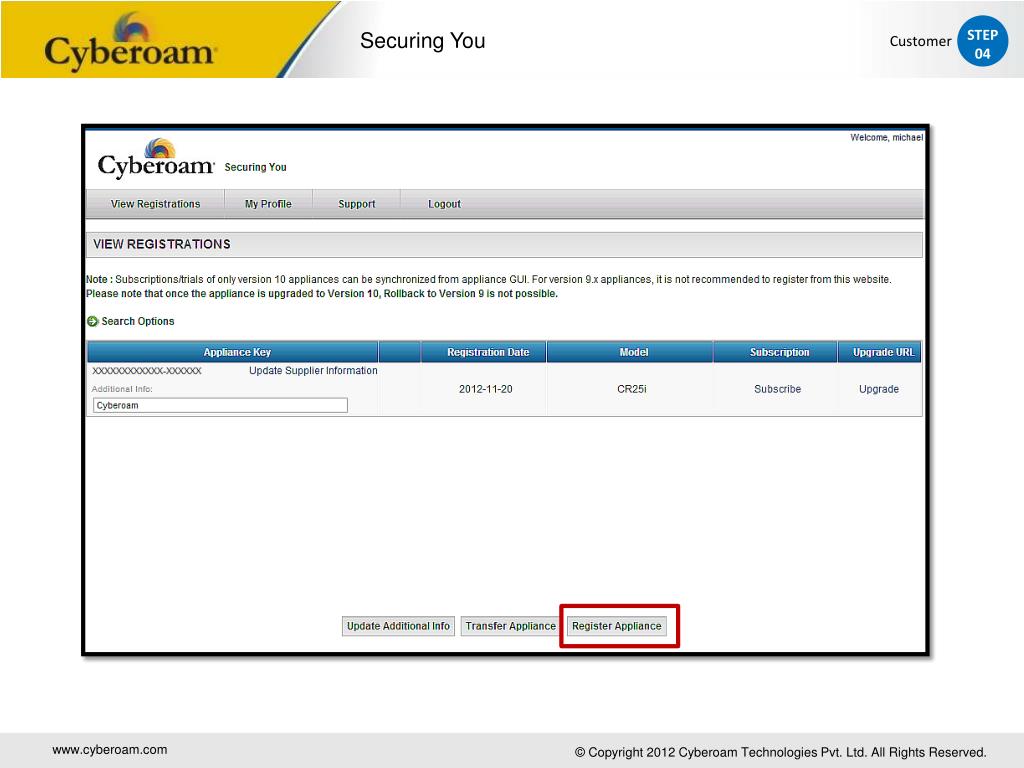Viewport: 1024px width, 768px height.
Task: Expand Search Options via green arrow icon
Action: pos(93,321)
